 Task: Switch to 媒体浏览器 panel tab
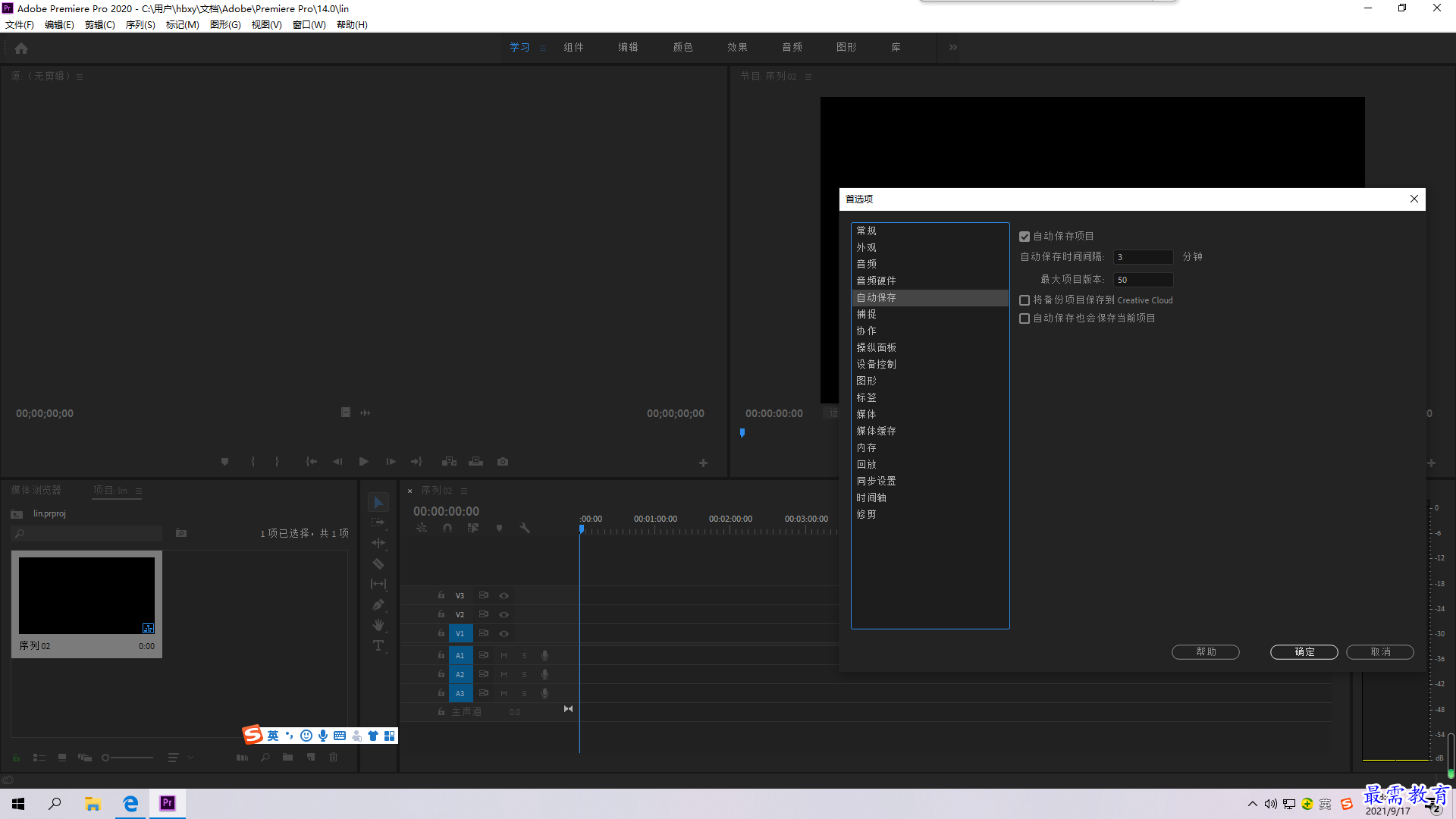click(x=36, y=491)
